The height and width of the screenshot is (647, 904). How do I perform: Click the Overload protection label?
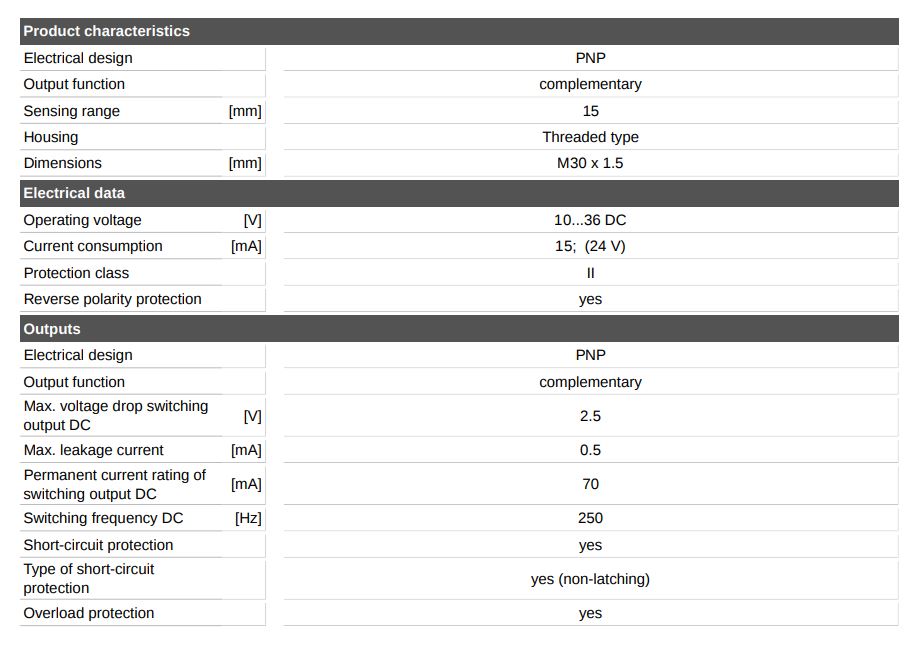coord(89,613)
